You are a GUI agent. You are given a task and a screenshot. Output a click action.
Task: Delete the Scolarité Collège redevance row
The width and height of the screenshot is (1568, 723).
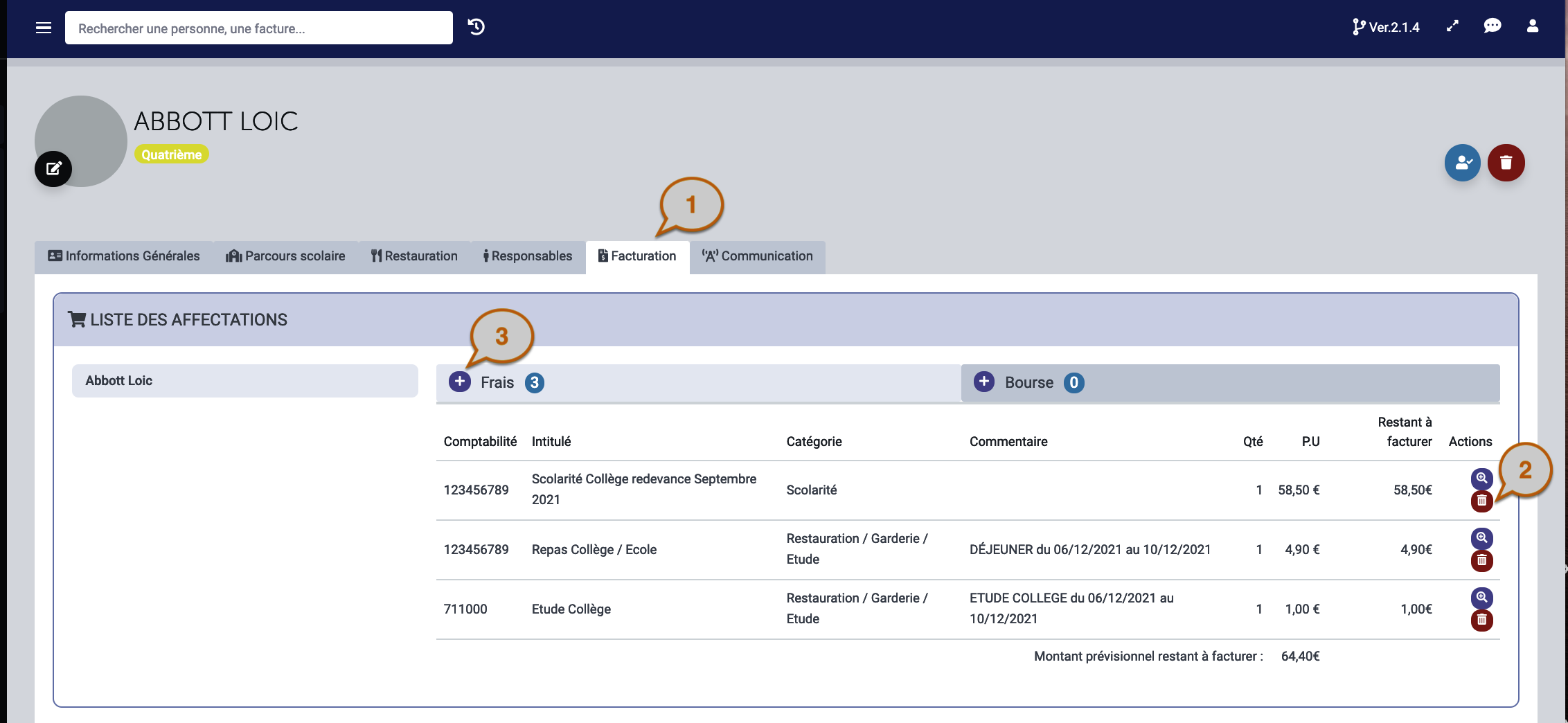click(x=1481, y=501)
